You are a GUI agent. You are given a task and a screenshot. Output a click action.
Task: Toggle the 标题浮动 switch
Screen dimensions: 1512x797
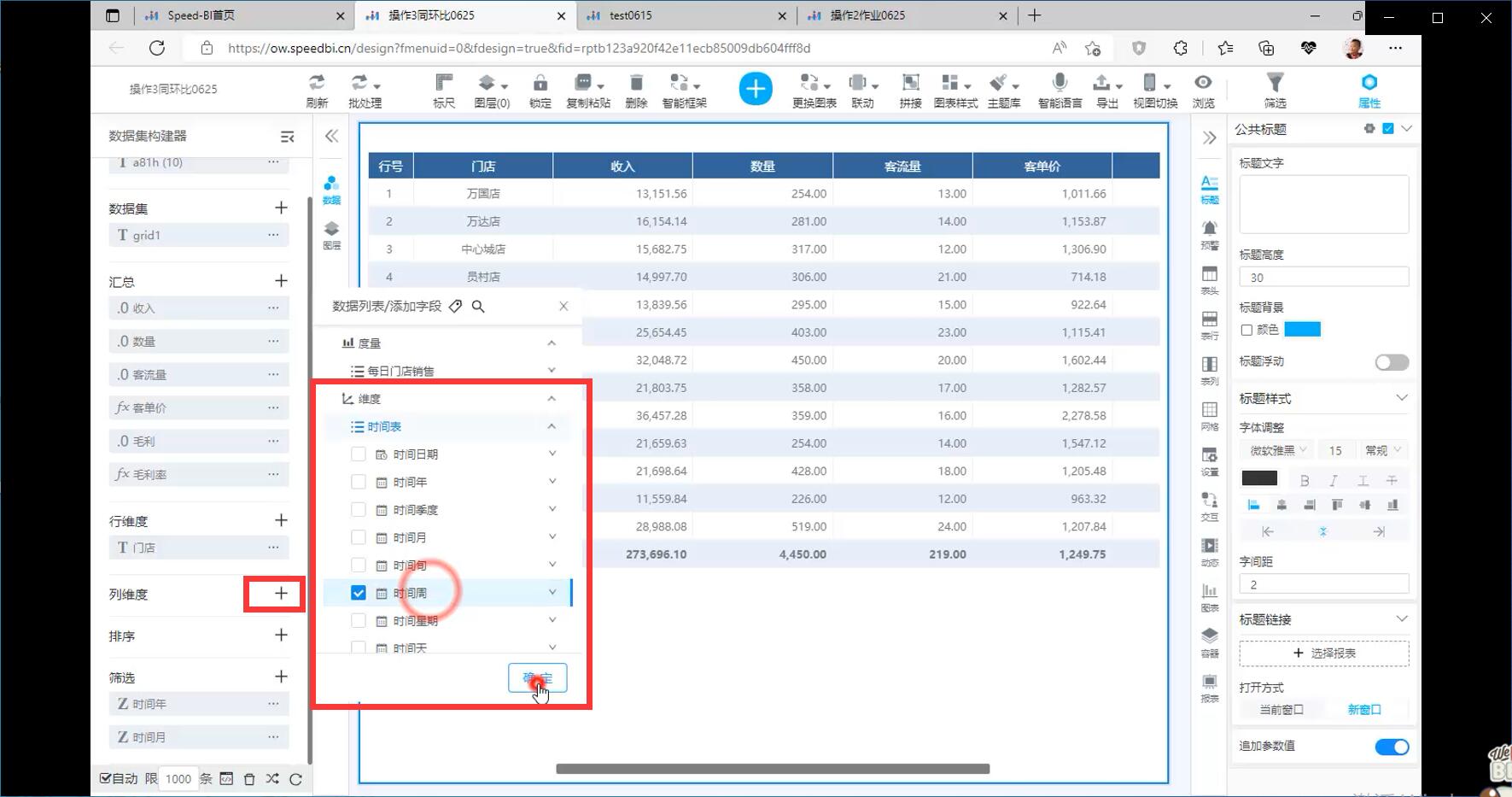point(1391,363)
